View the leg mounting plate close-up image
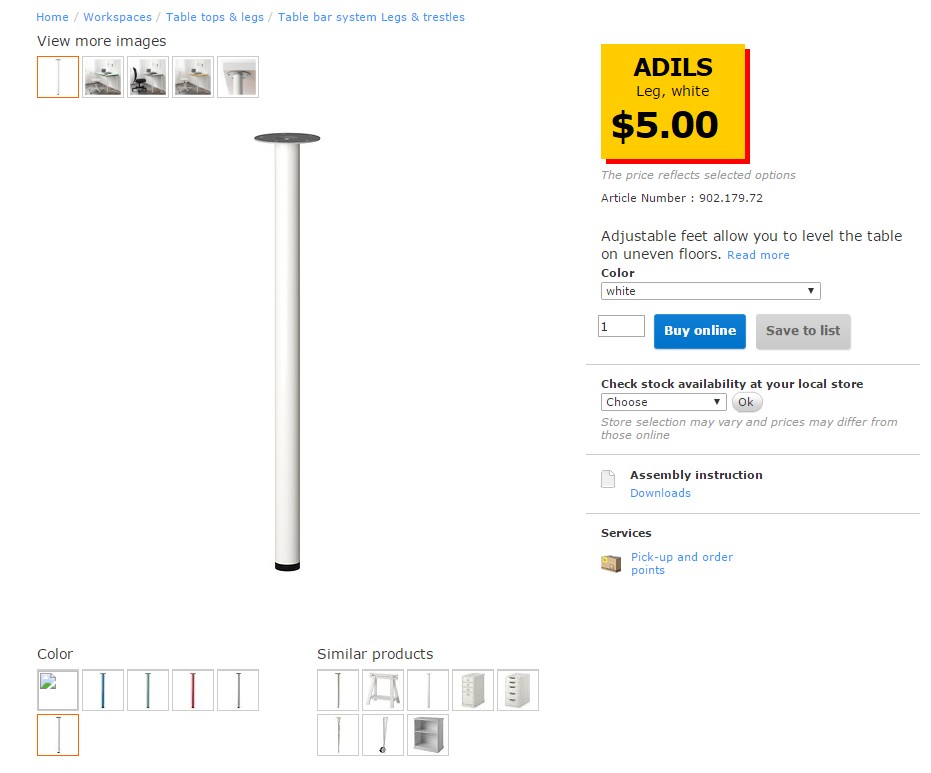The width and height of the screenshot is (931, 773). point(238,77)
